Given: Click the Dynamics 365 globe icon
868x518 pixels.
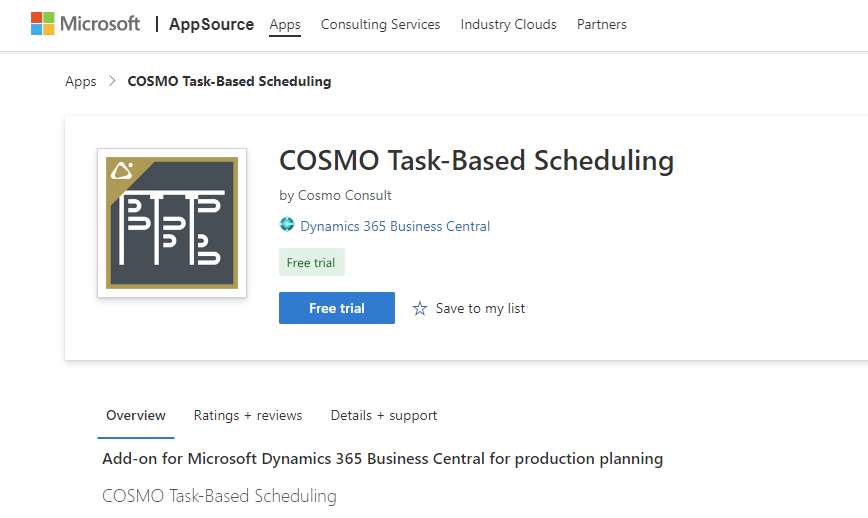Looking at the screenshot, I should click(x=287, y=226).
